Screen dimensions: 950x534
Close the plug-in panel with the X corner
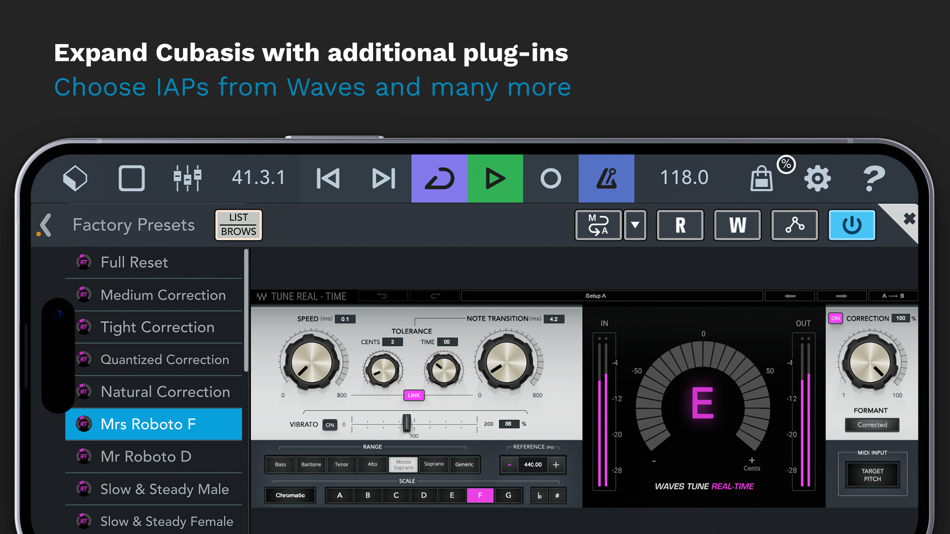tap(908, 218)
